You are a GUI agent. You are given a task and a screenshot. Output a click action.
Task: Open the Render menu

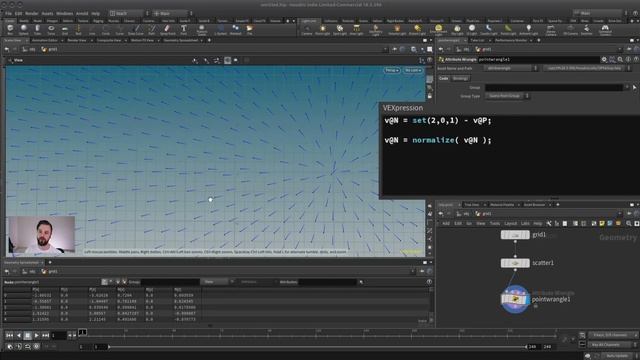click(x=31, y=13)
